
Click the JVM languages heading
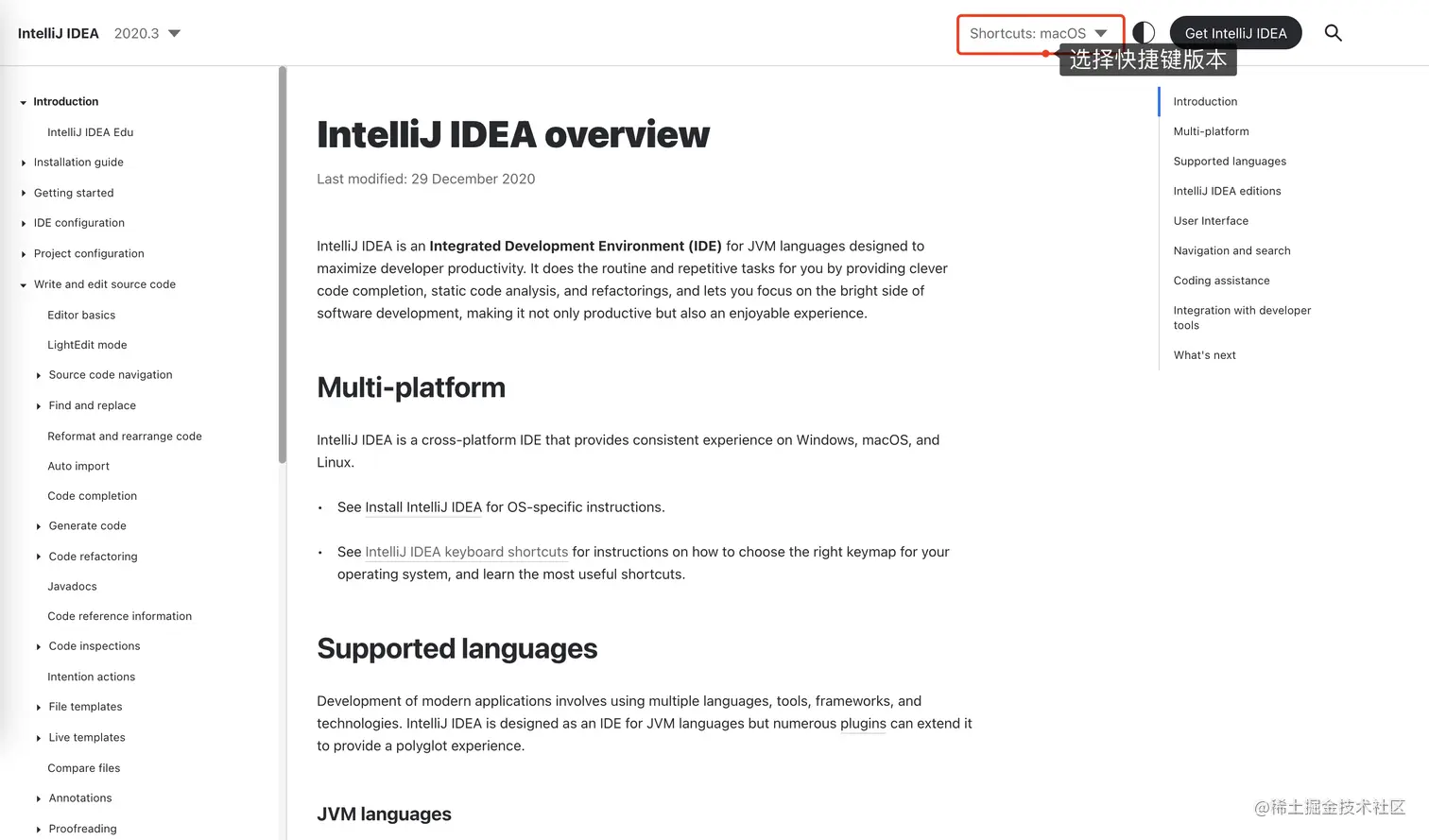(384, 814)
